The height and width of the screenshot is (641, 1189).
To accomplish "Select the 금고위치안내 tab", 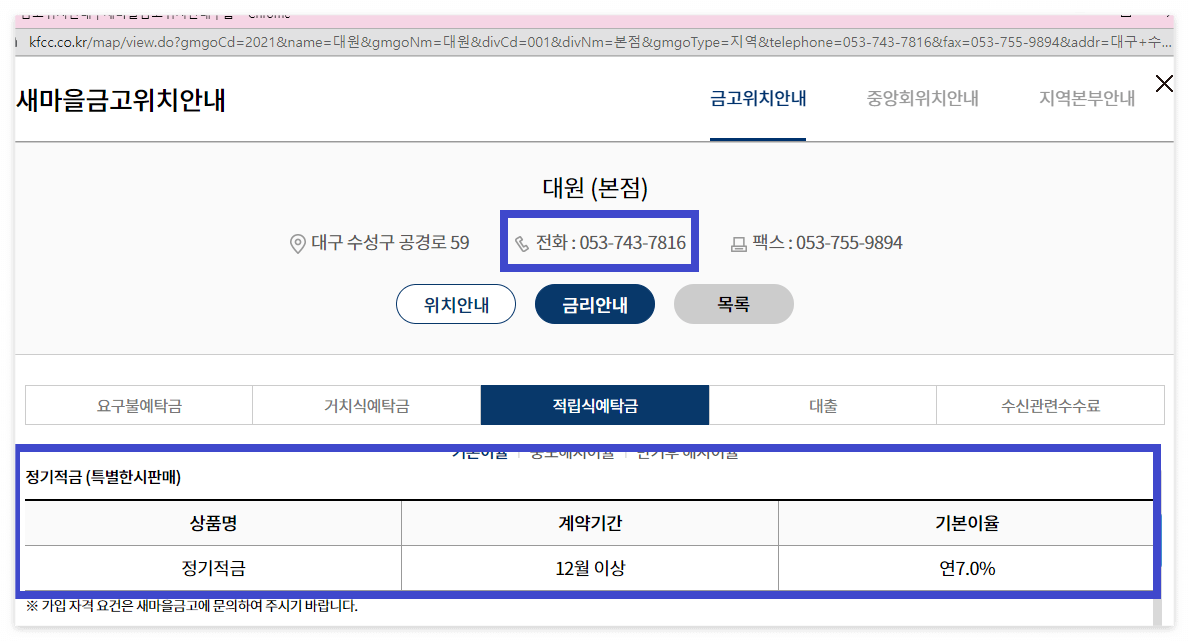I will coord(757,98).
